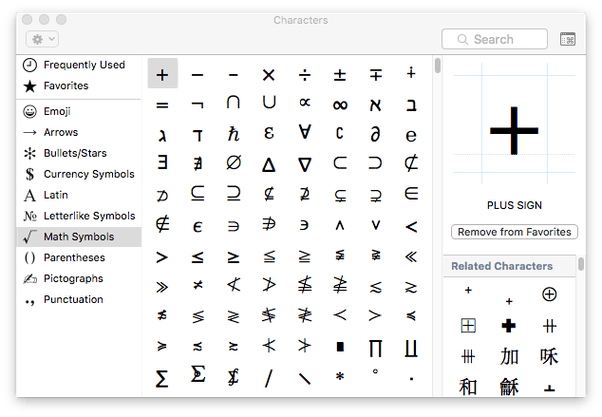Select the h-bar ℏ symbol
The height and width of the screenshot is (417, 602).
pos(233,134)
